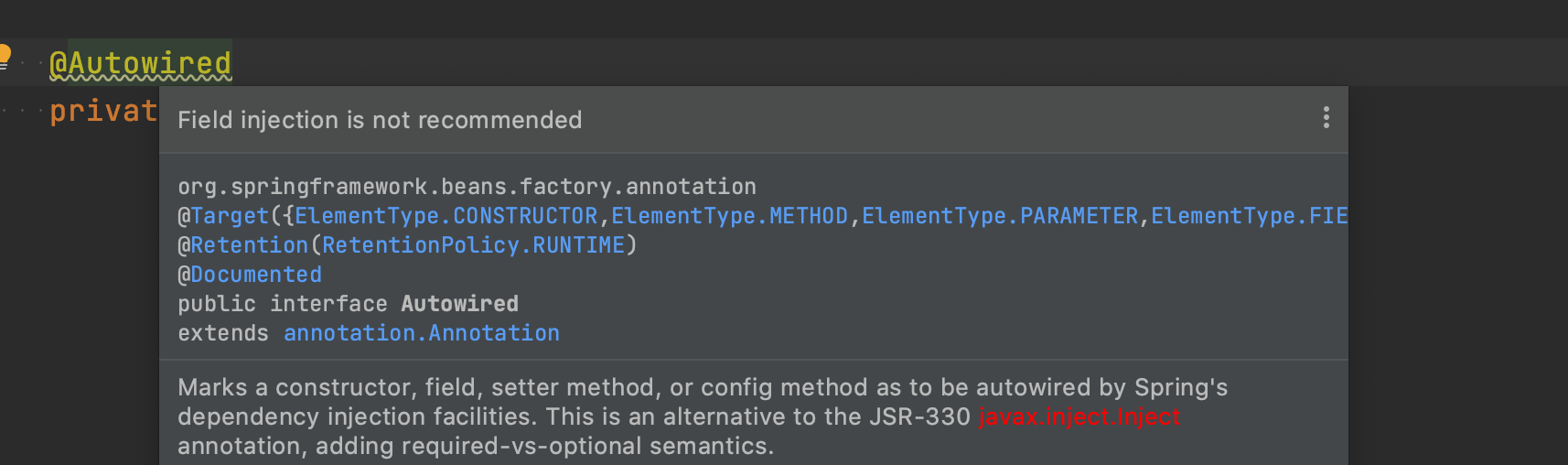Open the Target annotation link

[x=230, y=216]
